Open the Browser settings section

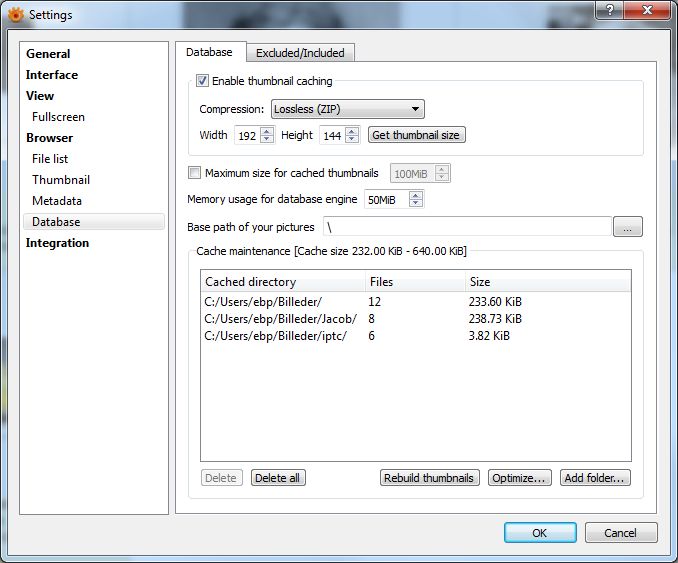click(x=49, y=138)
